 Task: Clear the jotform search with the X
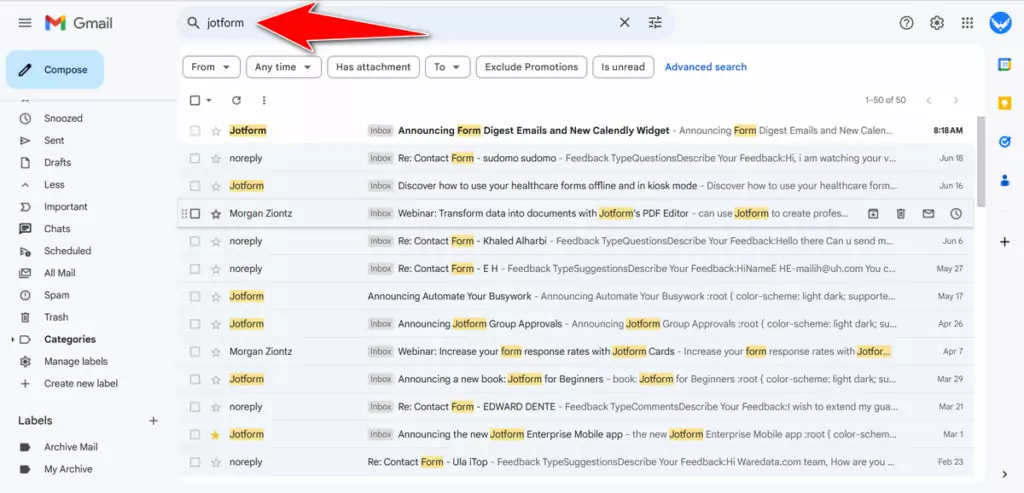point(624,23)
